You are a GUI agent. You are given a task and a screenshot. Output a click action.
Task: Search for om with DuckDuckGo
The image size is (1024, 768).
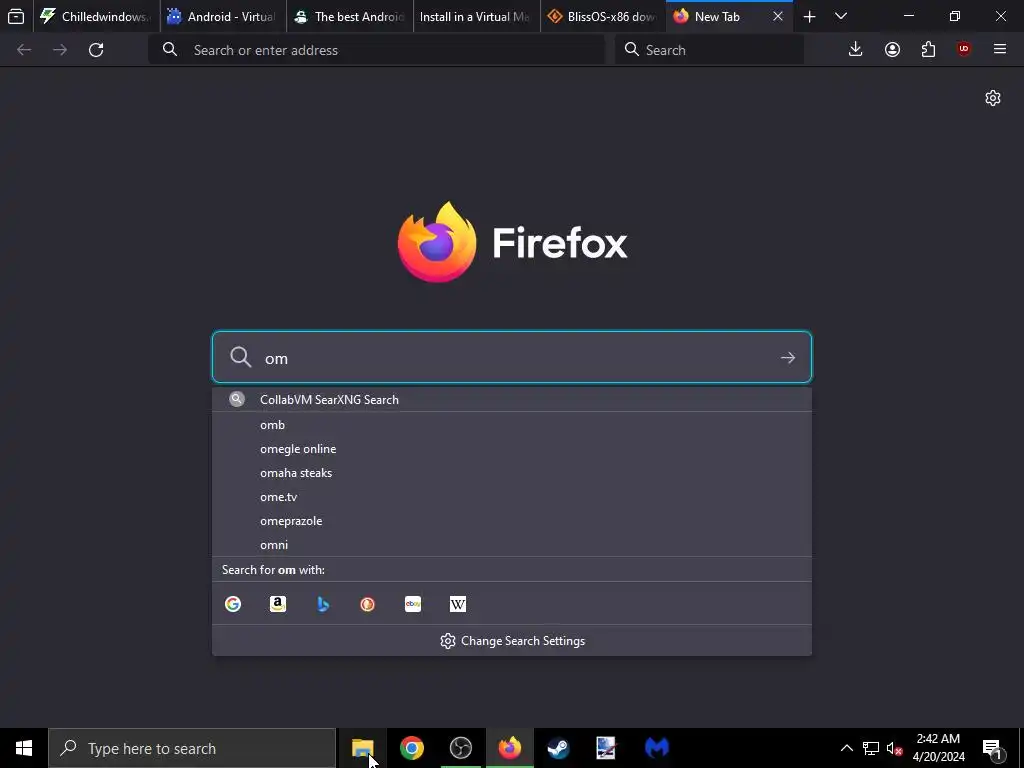tap(368, 604)
